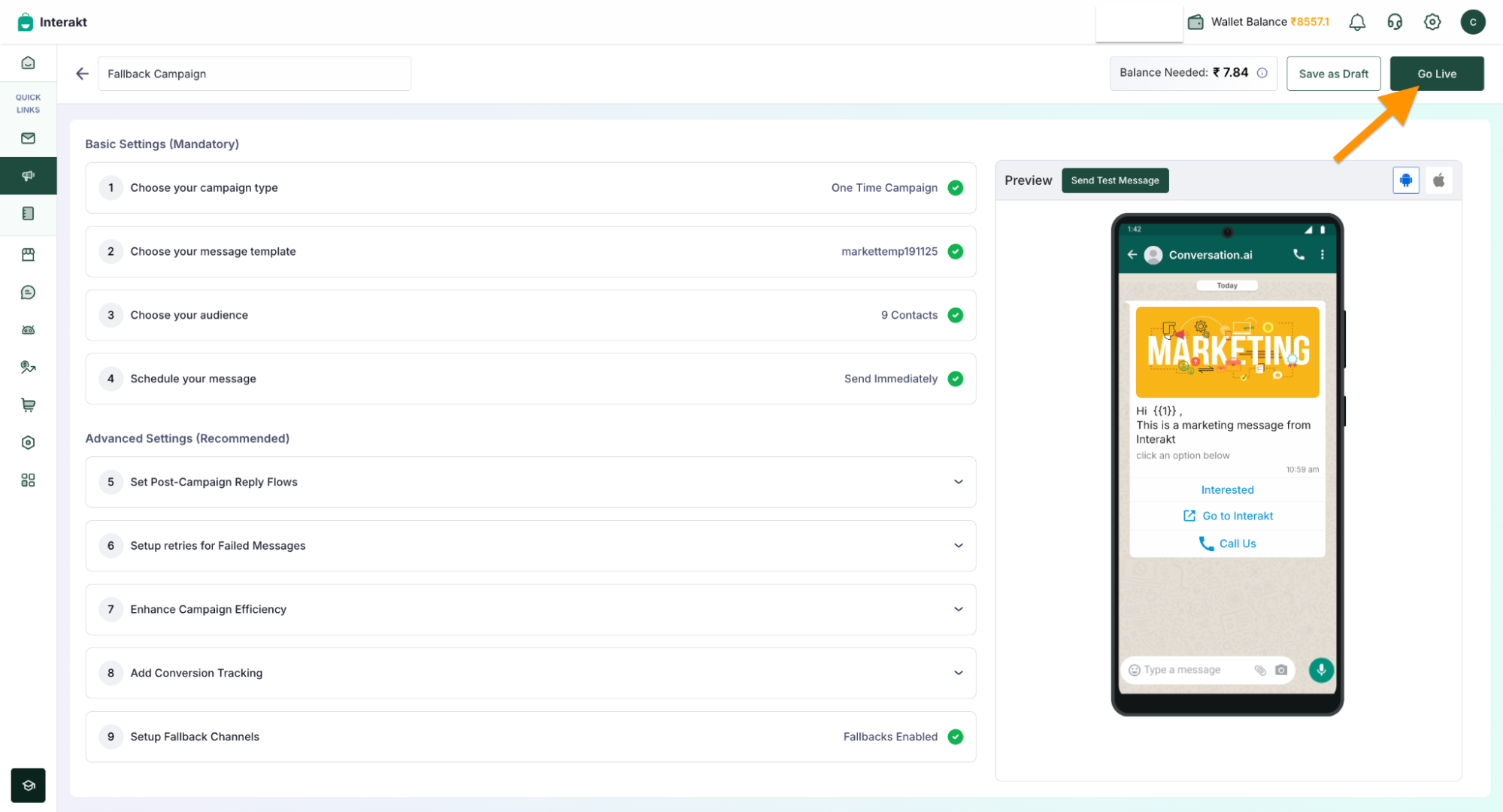
Task: Click the Fallback Campaign name field
Action: click(x=254, y=74)
